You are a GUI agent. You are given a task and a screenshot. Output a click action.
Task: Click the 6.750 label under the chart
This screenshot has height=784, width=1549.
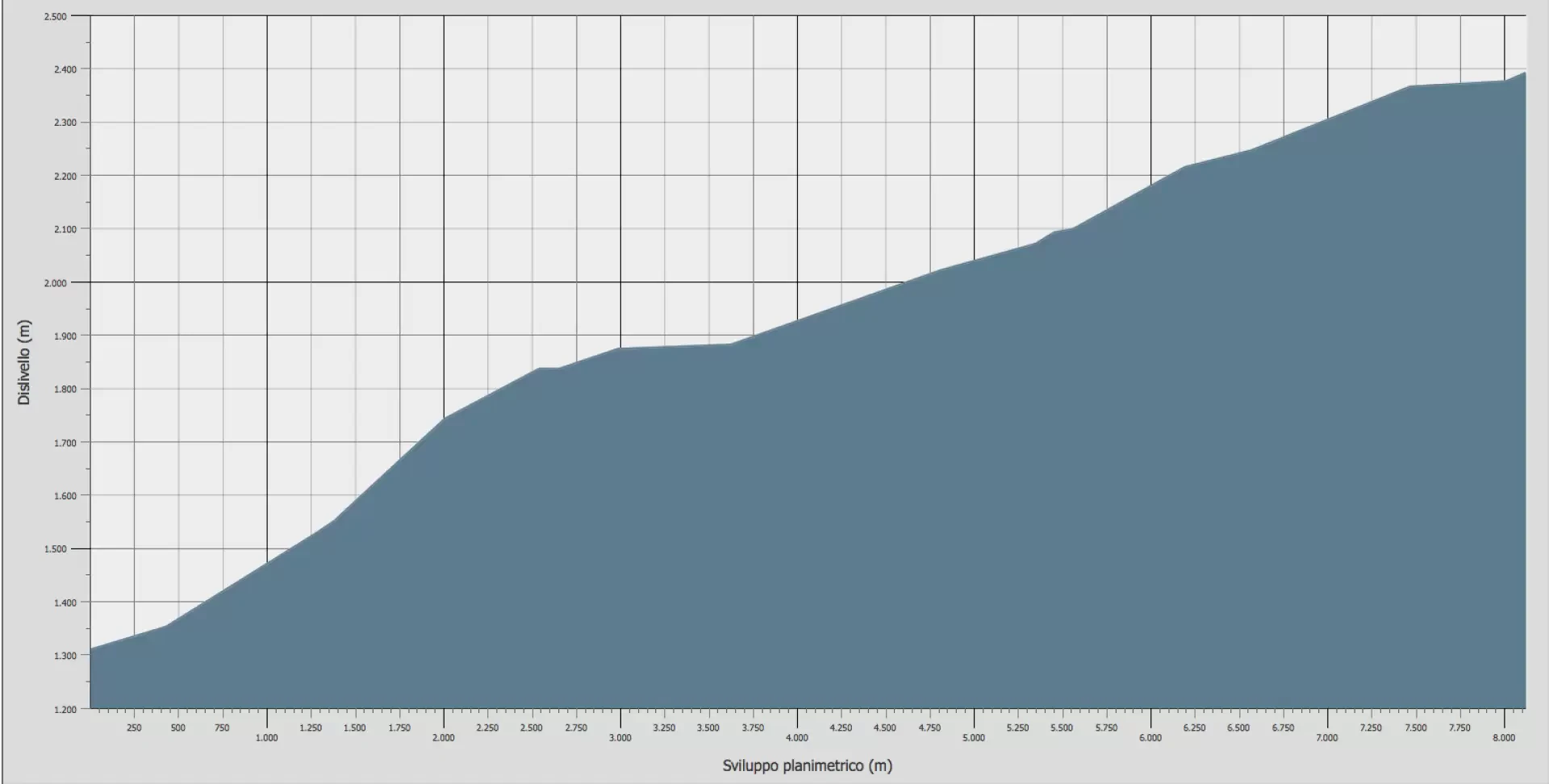pyautogui.click(x=1284, y=728)
